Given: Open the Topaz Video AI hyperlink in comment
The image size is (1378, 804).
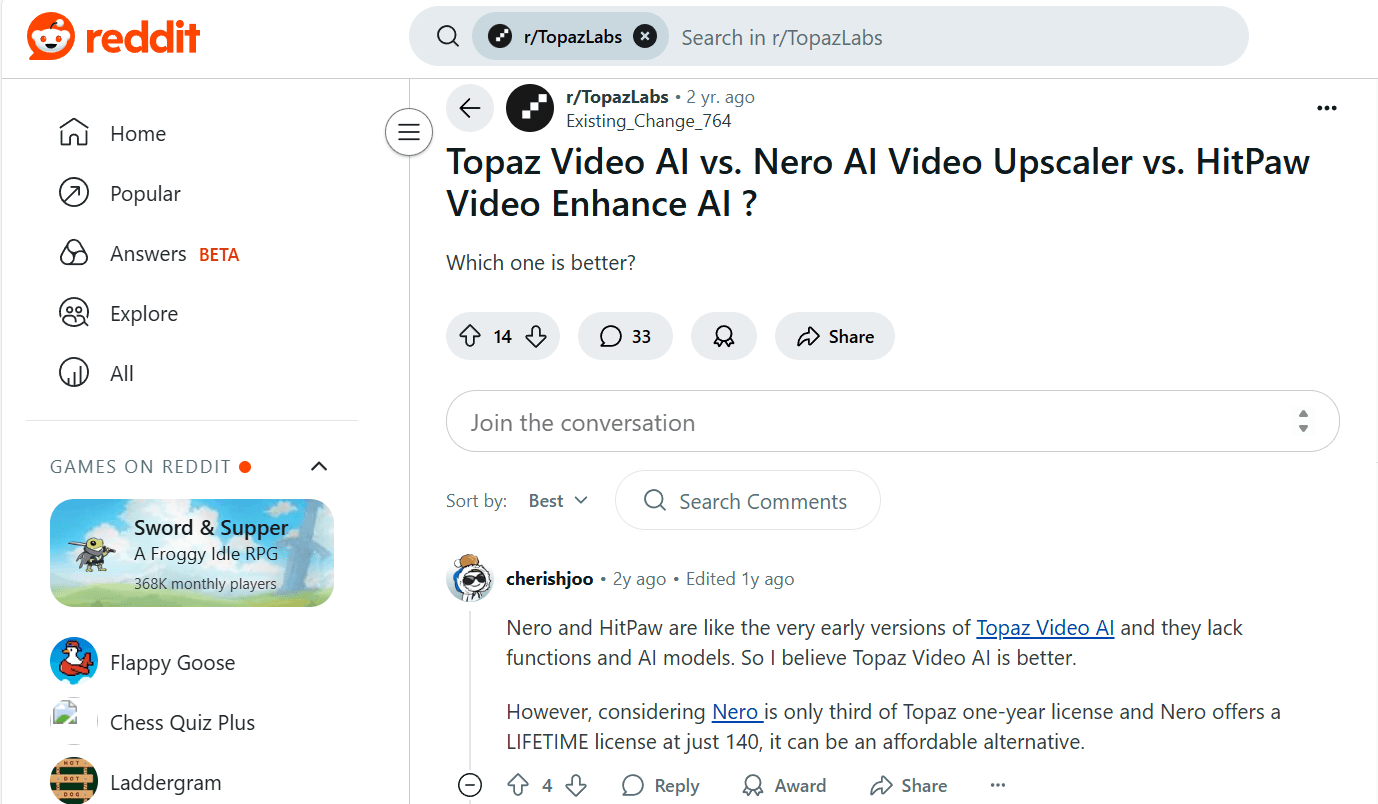Looking at the screenshot, I should pyautogui.click(x=1045, y=628).
